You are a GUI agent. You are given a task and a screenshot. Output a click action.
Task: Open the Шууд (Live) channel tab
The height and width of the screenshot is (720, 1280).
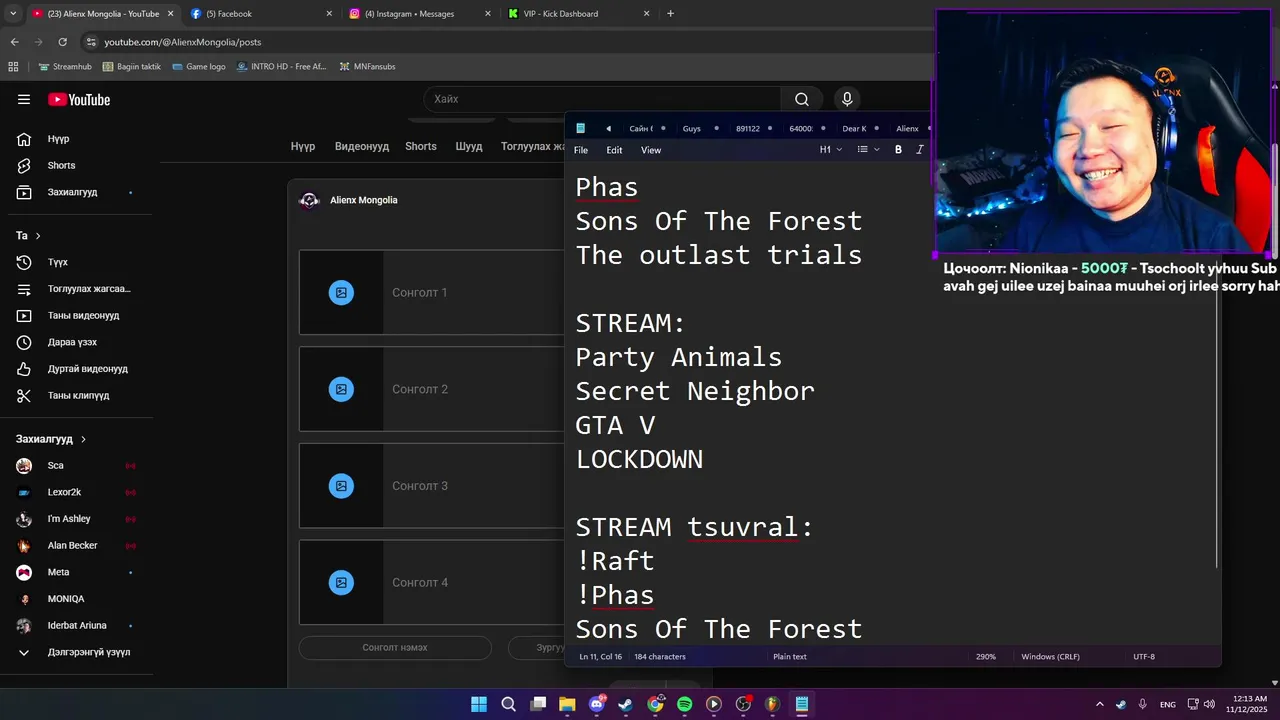tap(469, 146)
